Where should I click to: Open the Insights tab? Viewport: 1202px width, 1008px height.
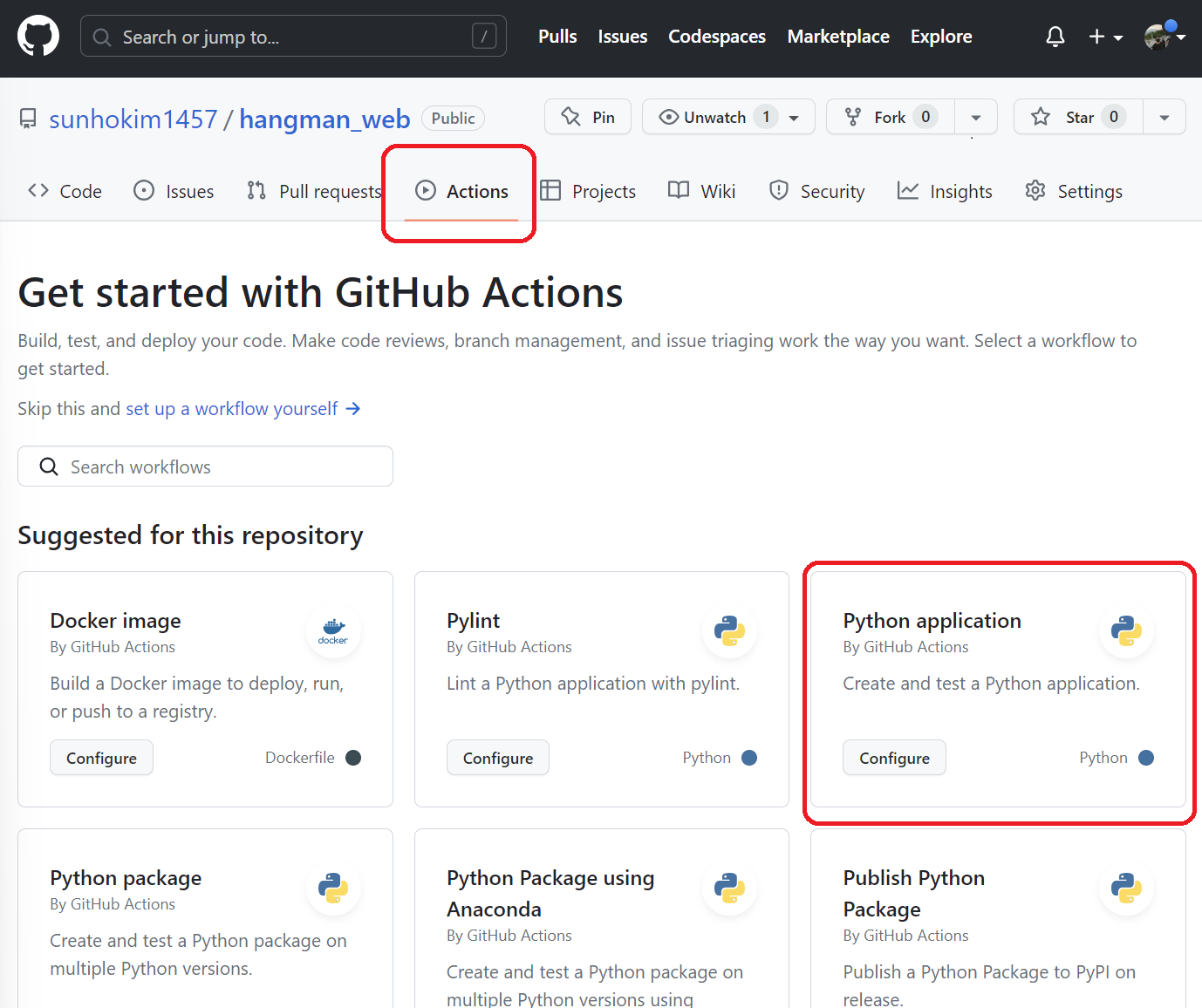945,191
